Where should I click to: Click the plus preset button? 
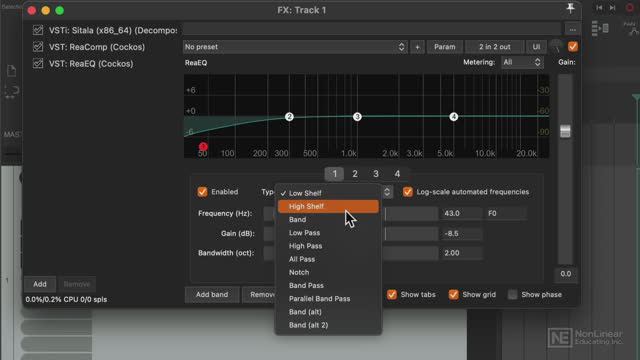417,47
